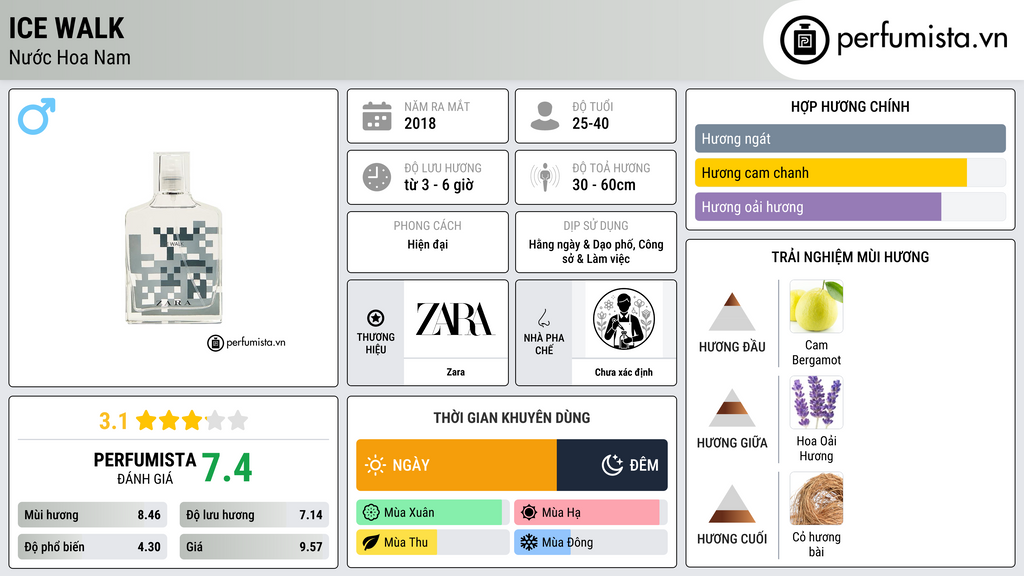Click the Ice Walk perfume bottle image
The width and height of the screenshot is (1024, 576).
click(x=174, y=238)
